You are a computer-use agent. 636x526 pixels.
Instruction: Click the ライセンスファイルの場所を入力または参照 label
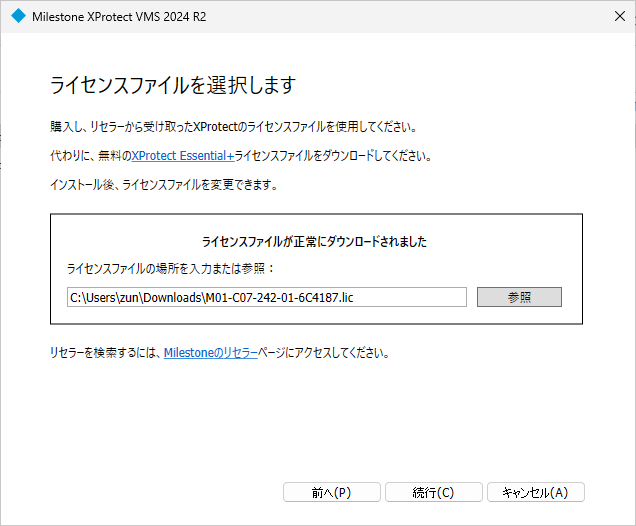pyautogui.click(x=170, y=268)
